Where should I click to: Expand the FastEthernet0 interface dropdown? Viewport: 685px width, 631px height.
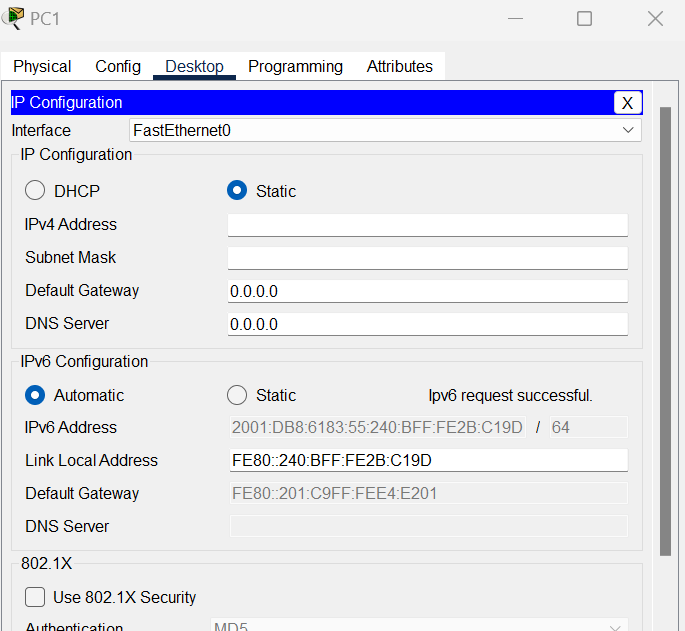(385, 130)
